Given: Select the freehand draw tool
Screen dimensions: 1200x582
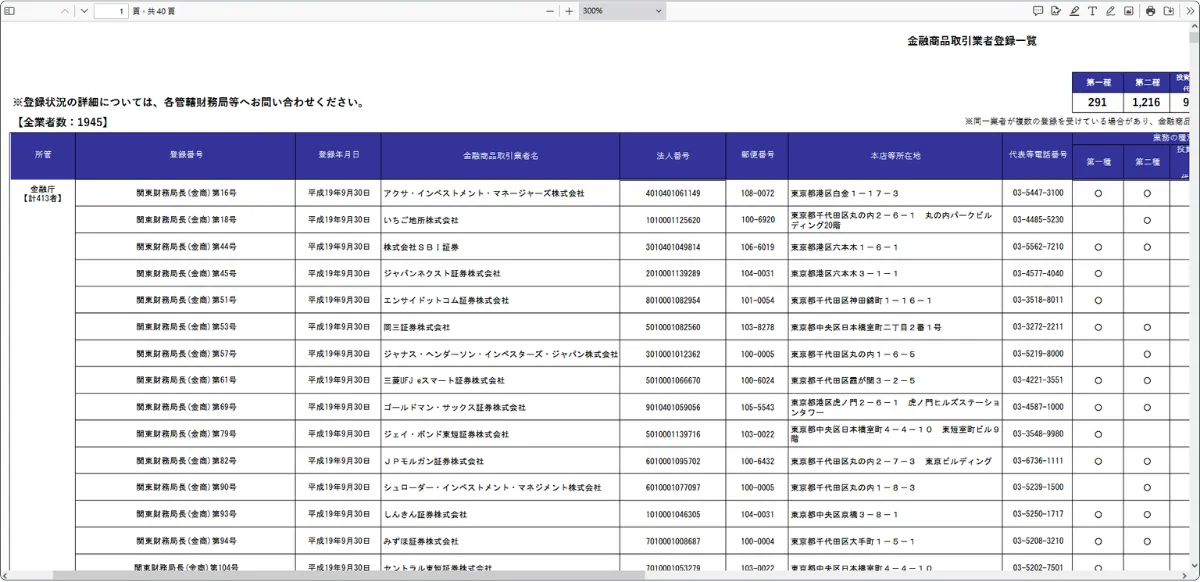Looking at the screenshot, I should click(1110, 11).
